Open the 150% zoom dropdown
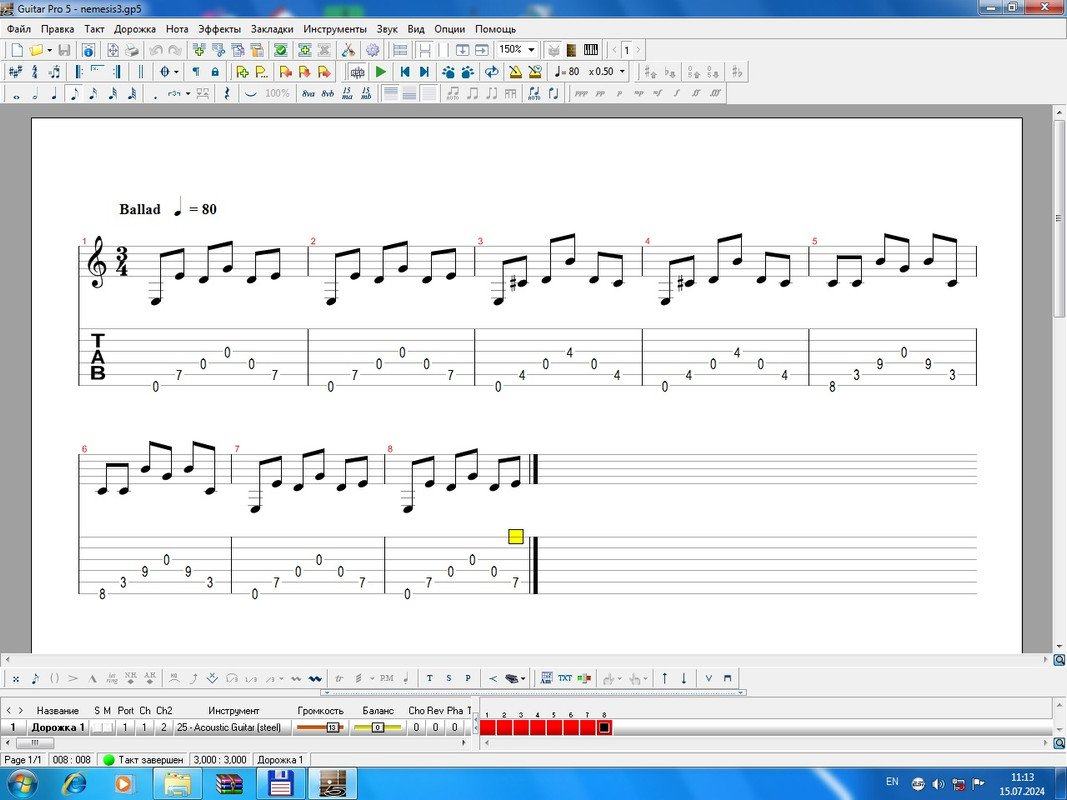The image size is (1067, 800). pos(531,50)
